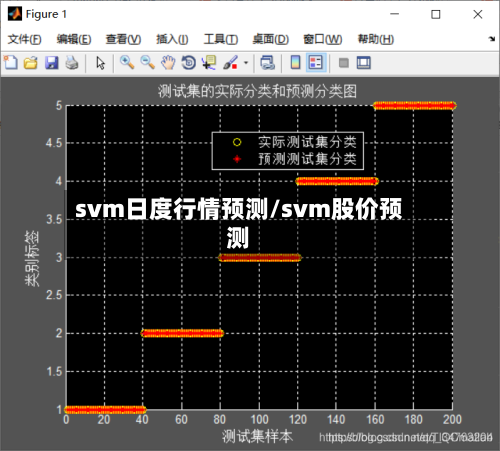500x451 pixels.
Task: Expand the Brush color dropdown arrow
Action: click(246, 63)
